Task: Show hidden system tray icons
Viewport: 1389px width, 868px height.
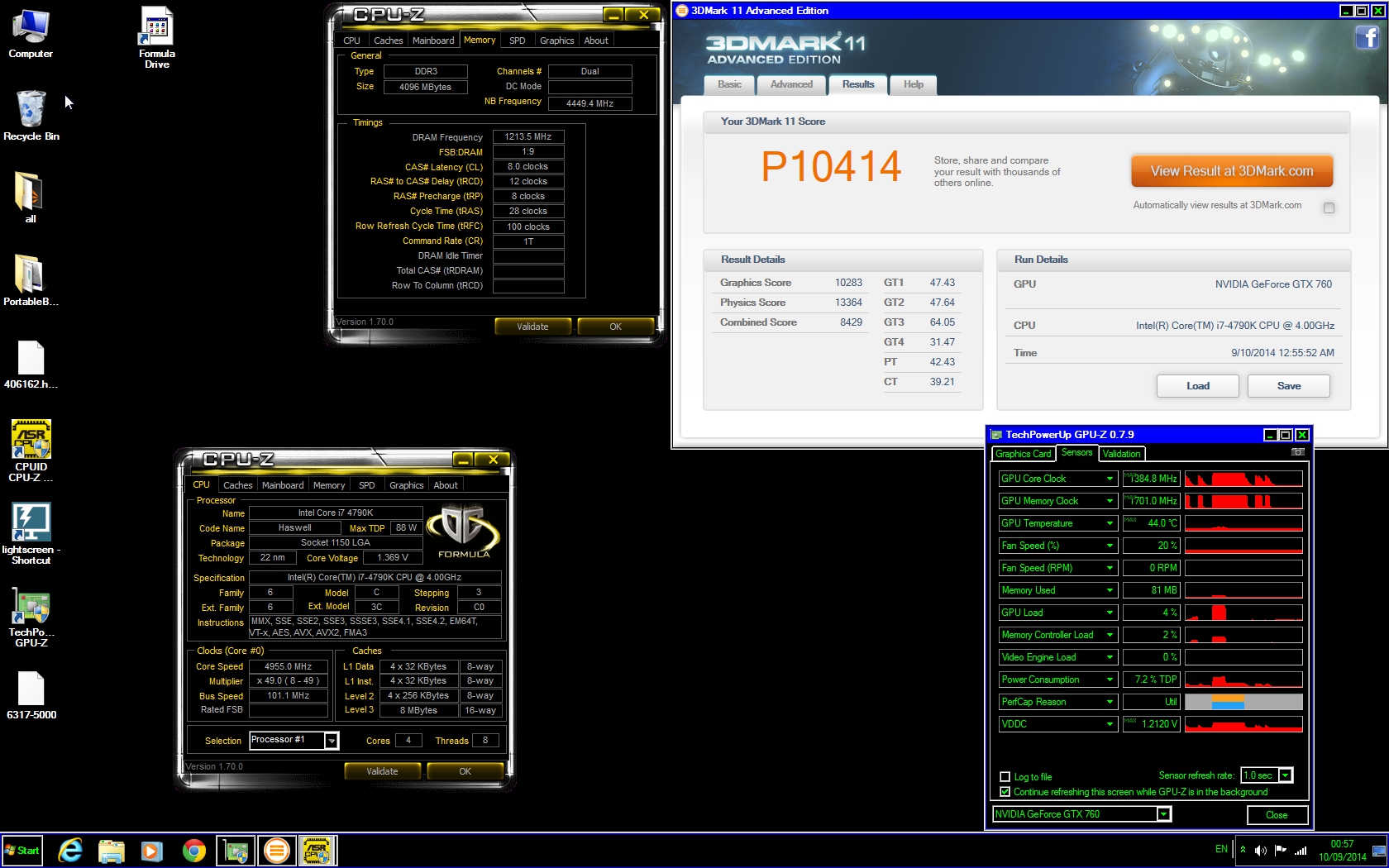Action: pos(1243,850)
